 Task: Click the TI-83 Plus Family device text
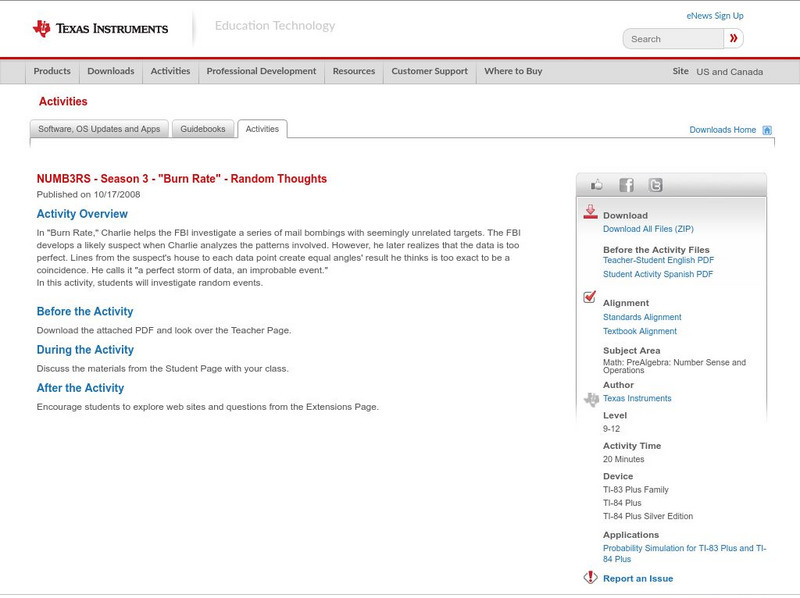tap(636, 490)
